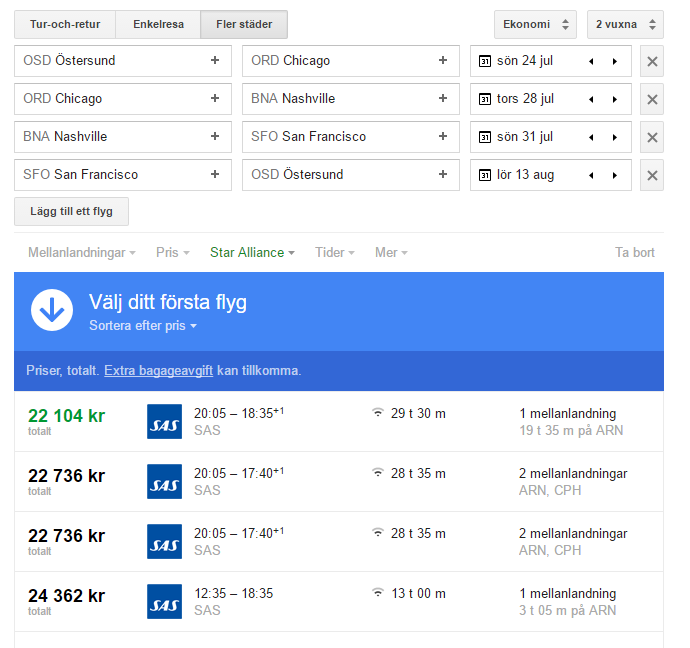This screenshot has height=648, width=690.
Task: Open the Star Alliance filter menu
Action: (252, 253)
